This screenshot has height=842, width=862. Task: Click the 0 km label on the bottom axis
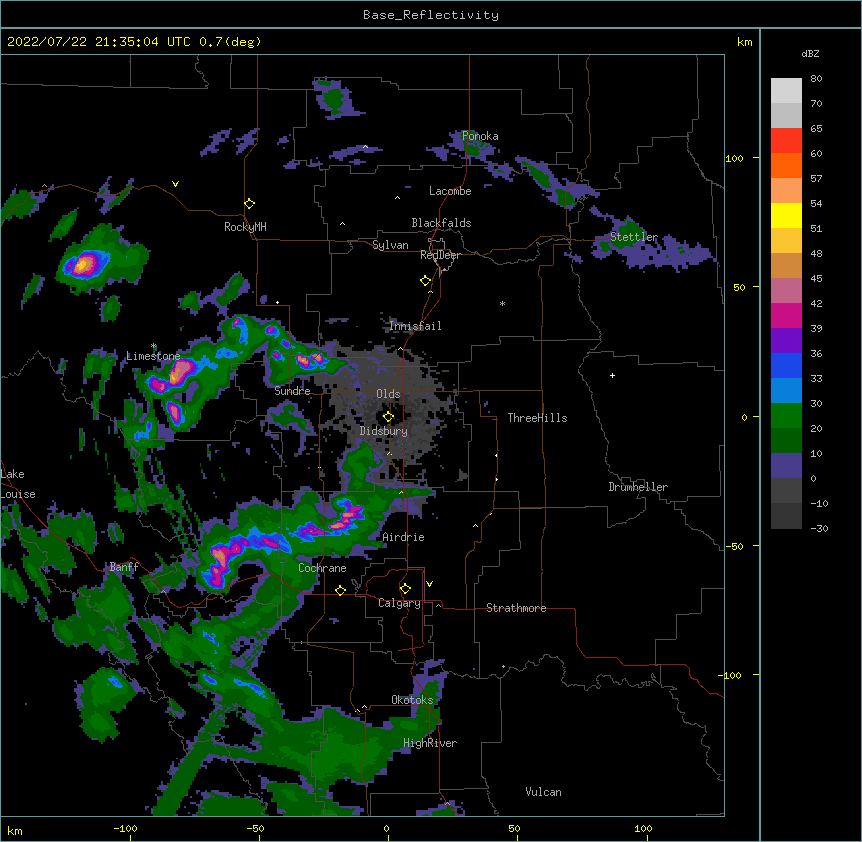pos(386,828)
